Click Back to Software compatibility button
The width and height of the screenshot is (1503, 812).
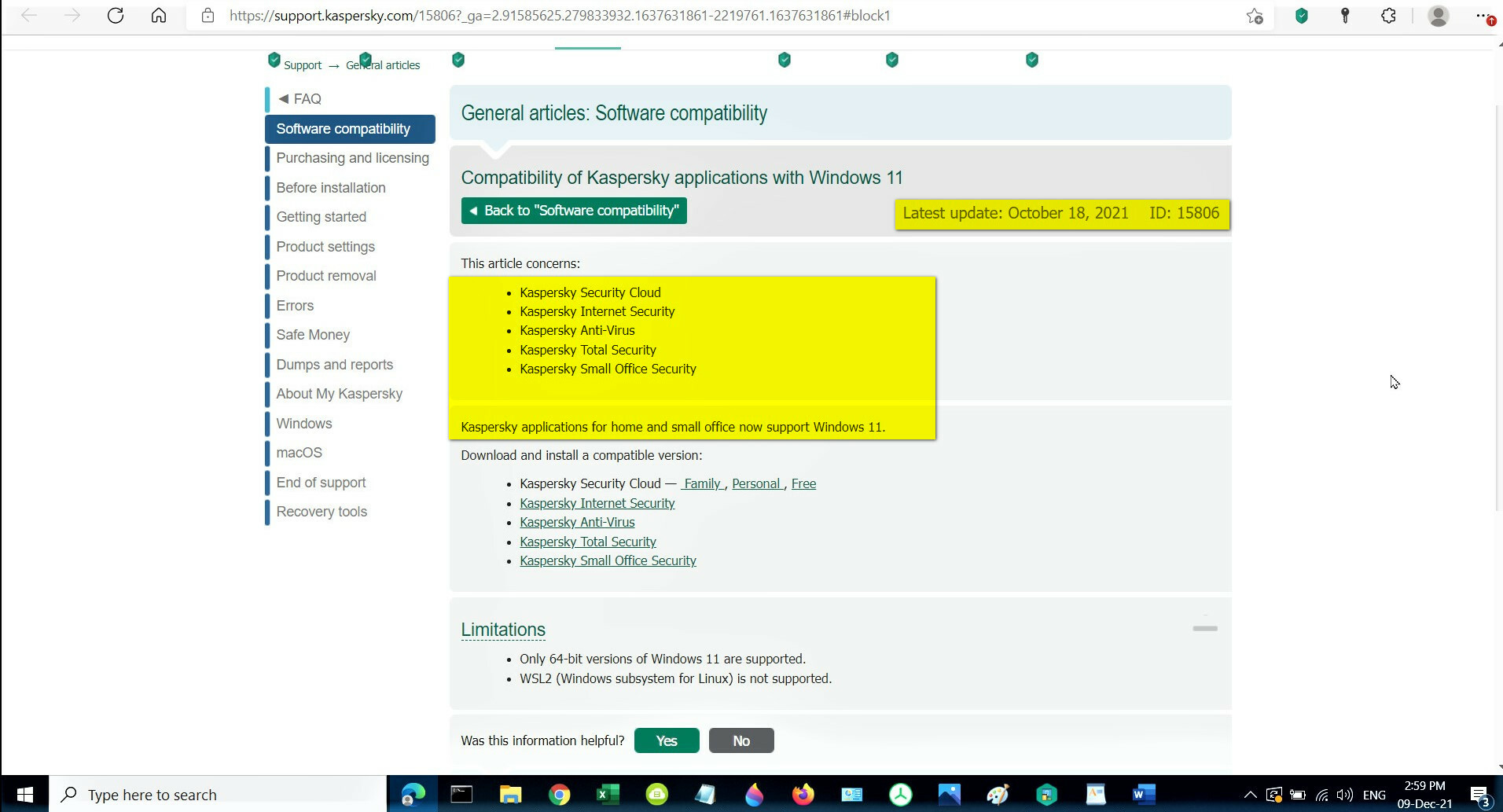click(574, 211)
